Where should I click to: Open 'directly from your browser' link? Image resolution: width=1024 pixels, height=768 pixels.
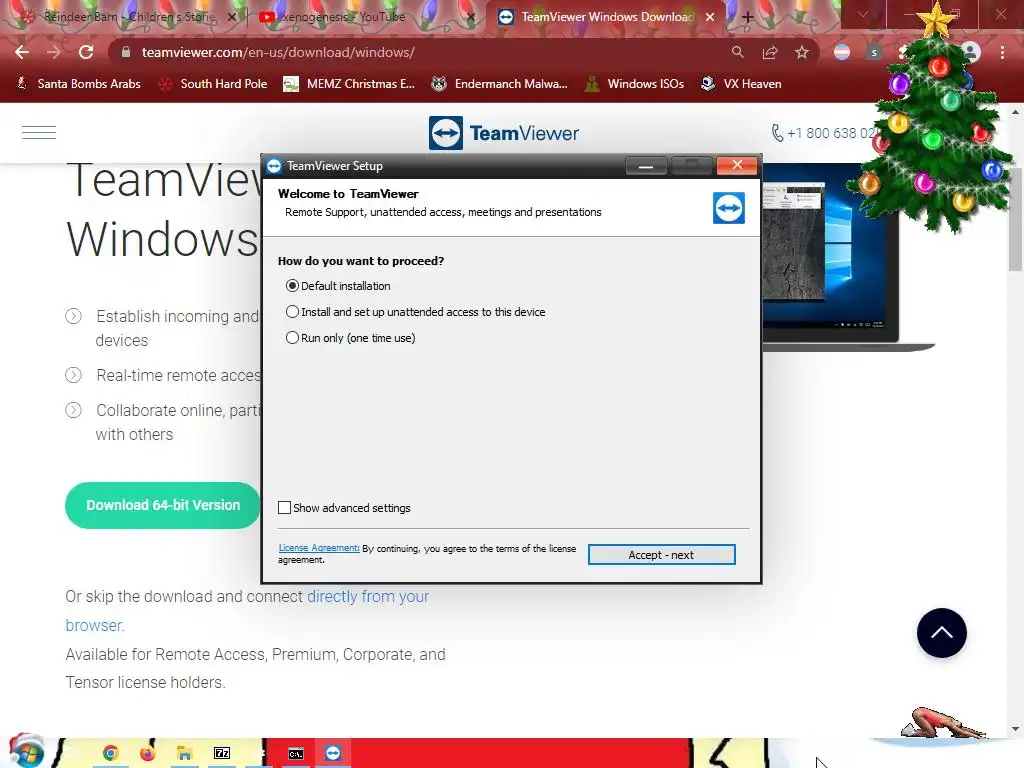368,596
